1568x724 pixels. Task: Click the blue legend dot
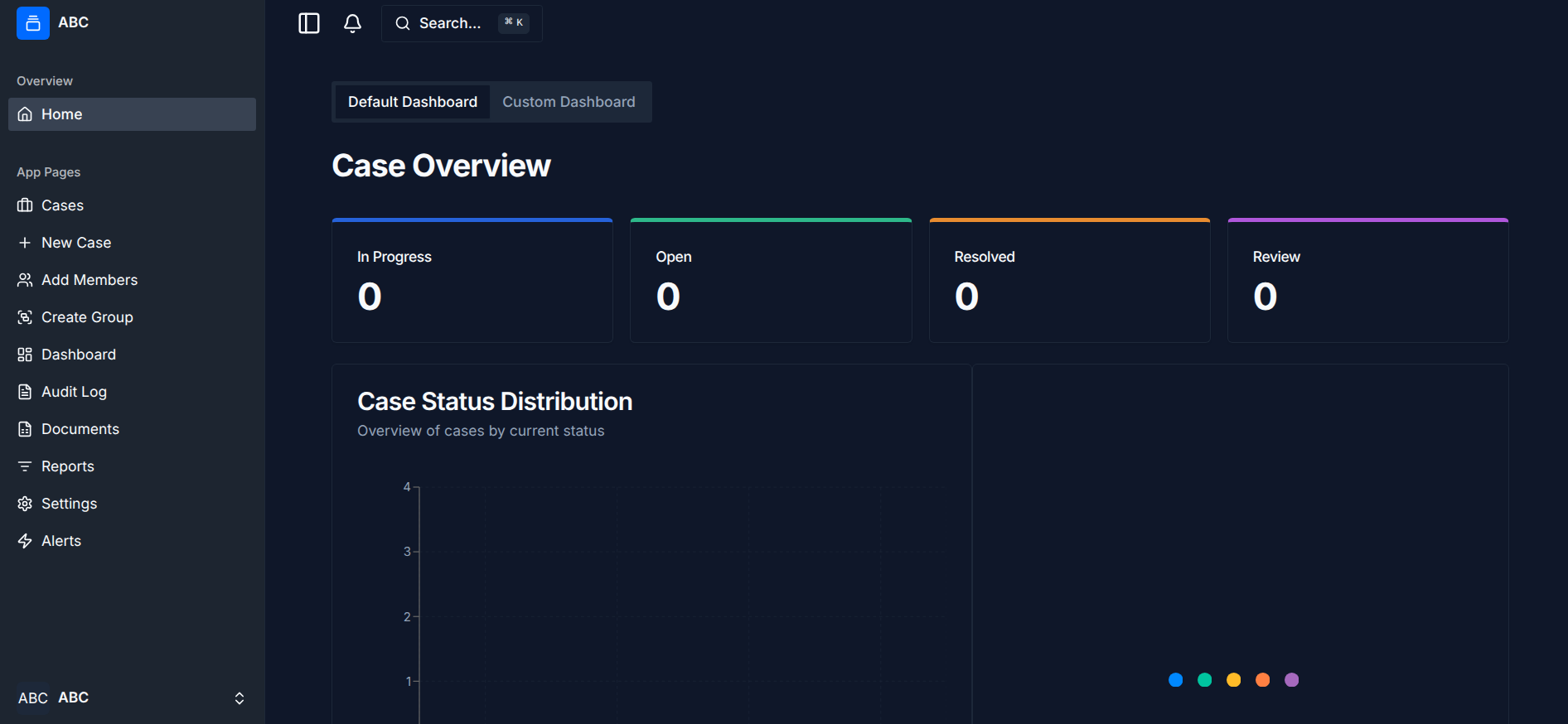[x=1175, y=680]
